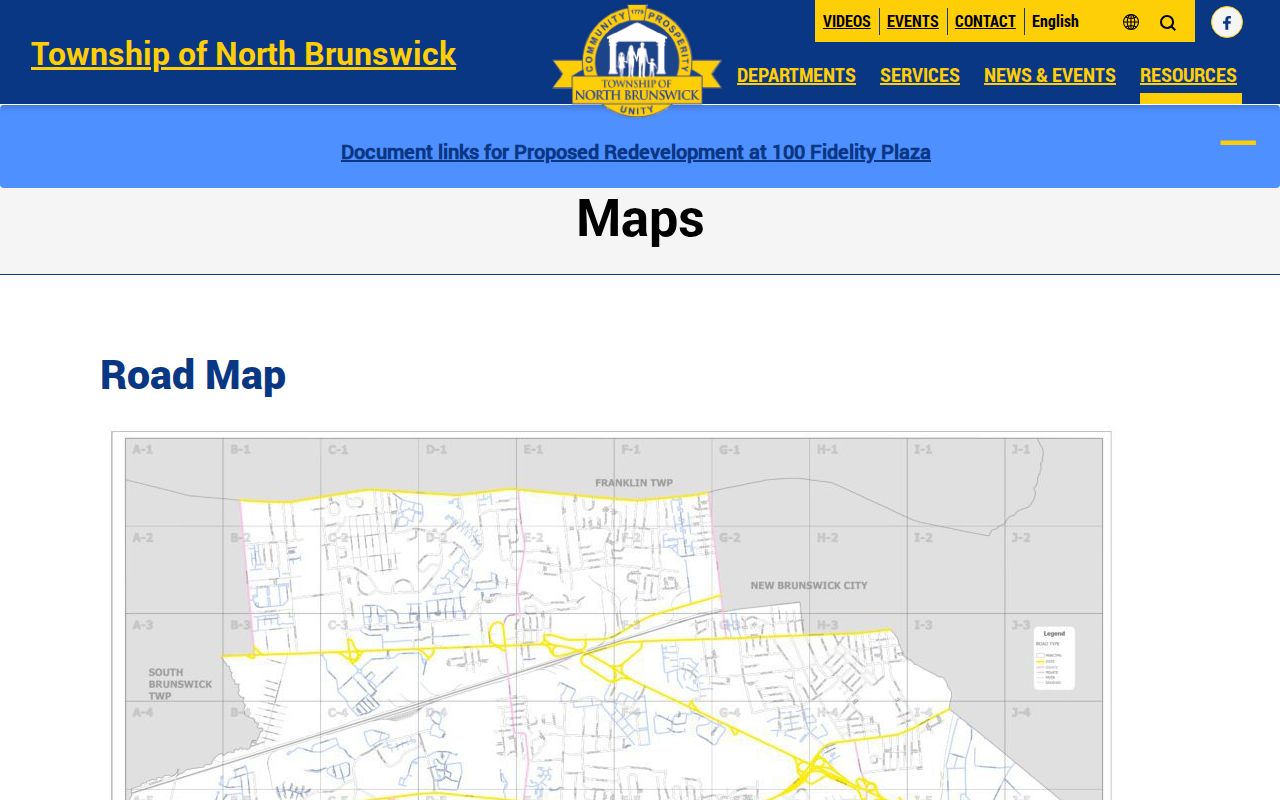Click the Franklin Twp map label

point(634,483)
